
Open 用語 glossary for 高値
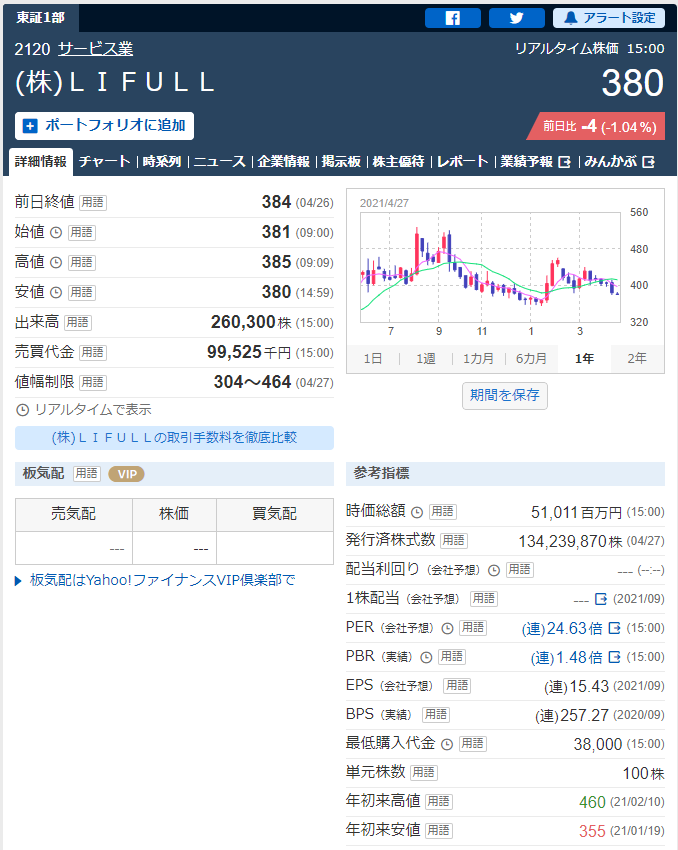82,262
